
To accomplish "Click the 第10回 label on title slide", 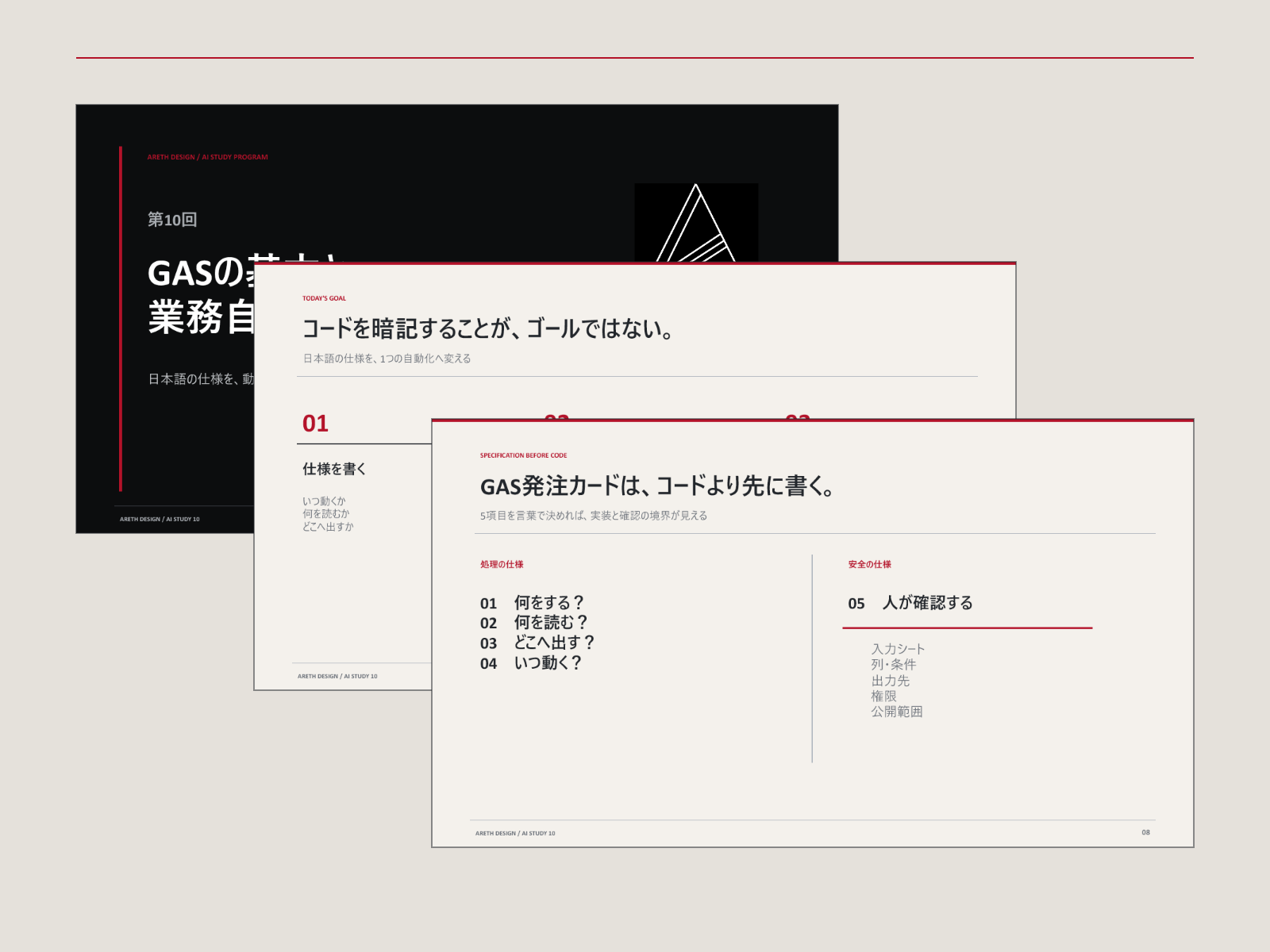I will click(x=172, y=220).
